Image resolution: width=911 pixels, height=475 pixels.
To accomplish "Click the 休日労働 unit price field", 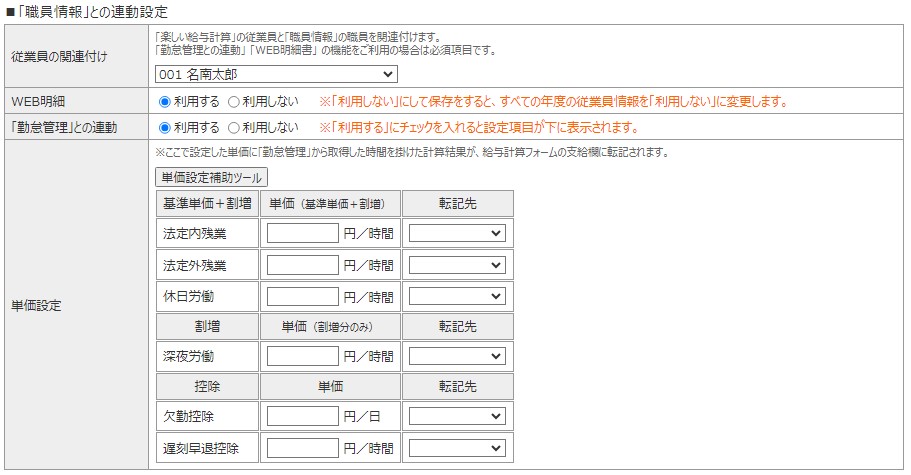I will pos(303,297).
